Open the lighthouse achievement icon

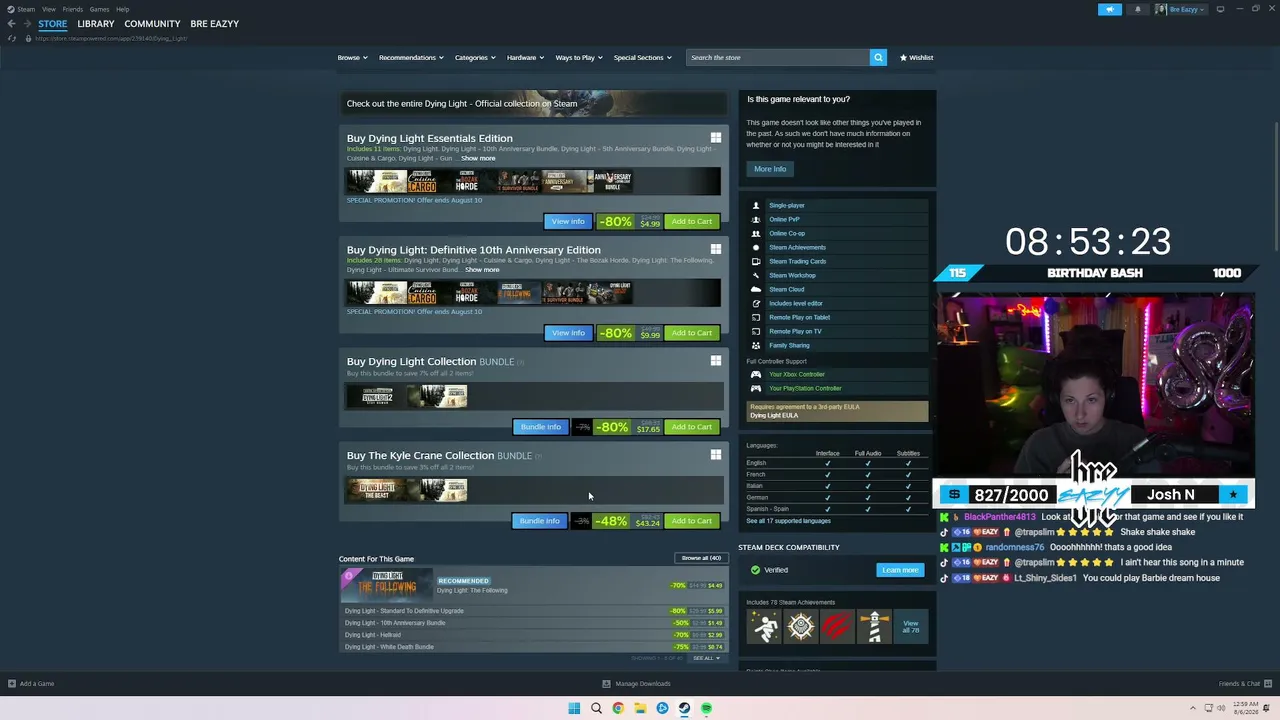pos(873,627)
